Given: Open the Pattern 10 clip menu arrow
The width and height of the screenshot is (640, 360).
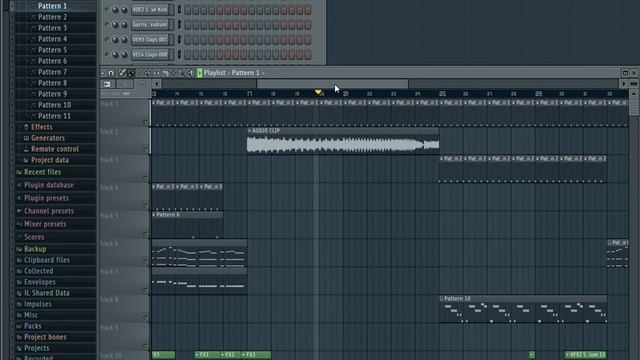Looking at the screenshot, I should coord(442,299).
